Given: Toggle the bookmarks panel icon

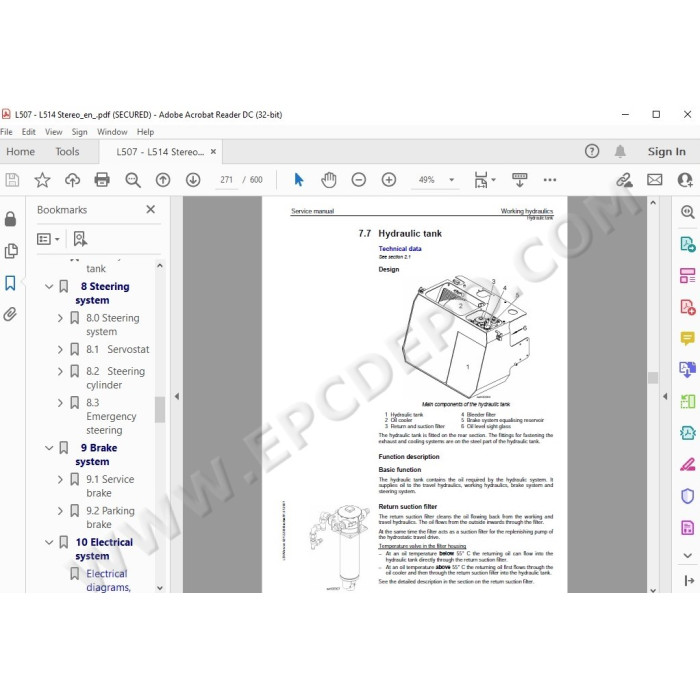Looking at the screenshot, I should (x=10, y=283).
